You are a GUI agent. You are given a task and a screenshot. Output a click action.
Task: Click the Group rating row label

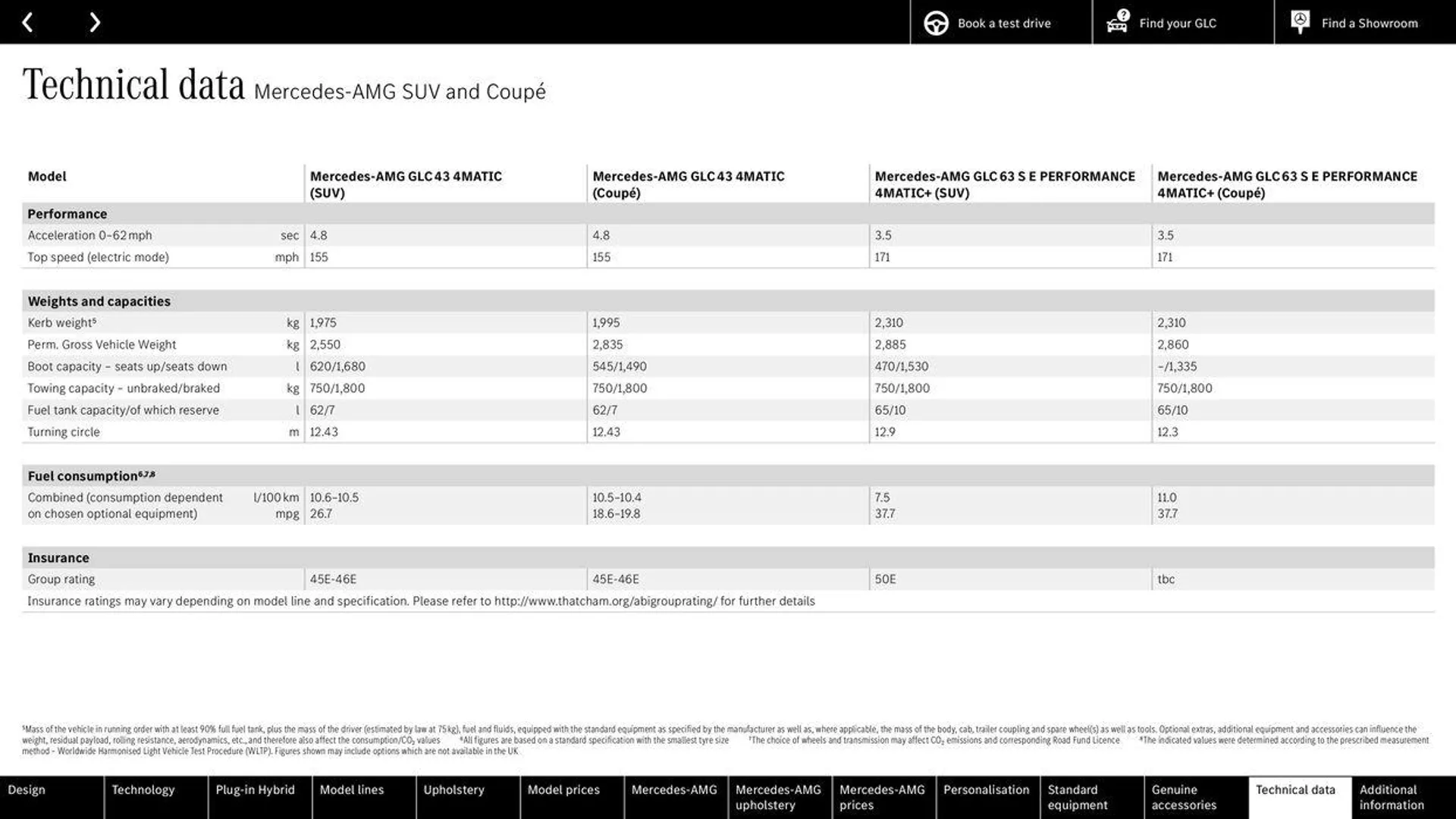pyautogui.click(x=61, y=579)
